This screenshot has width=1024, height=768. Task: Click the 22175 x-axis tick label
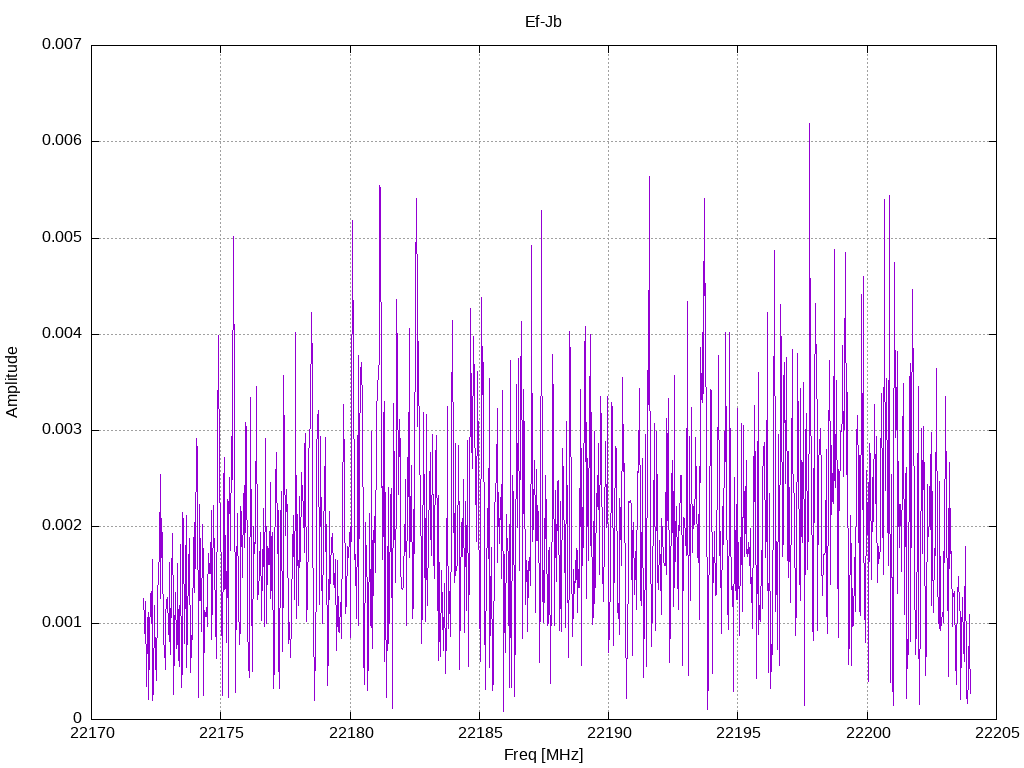(x=221, y=733)
